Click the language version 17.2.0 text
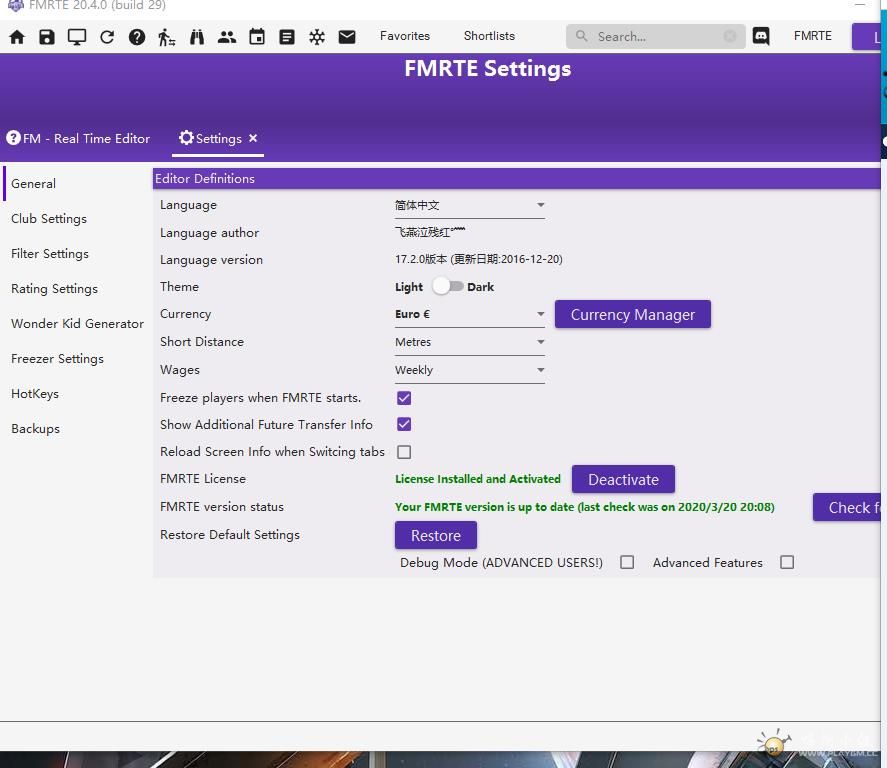887x768 pixels. pyautogui.click(x=479, y=260)
